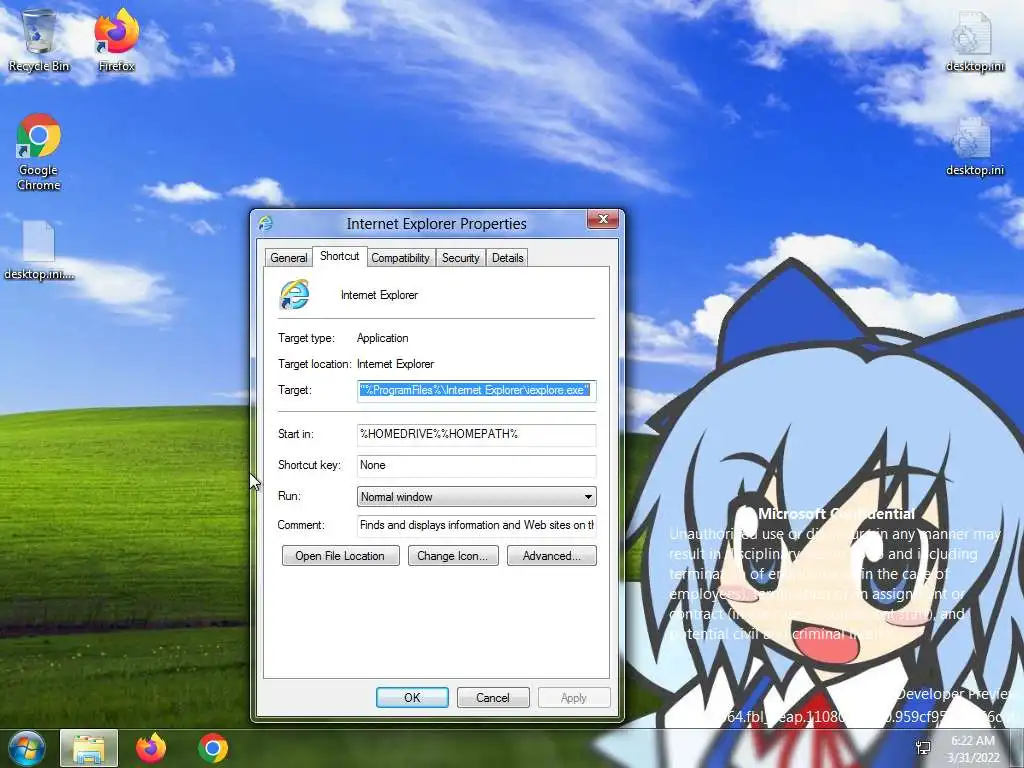This screenshot has height=768, width=1024.
Task: Click the Shortcut key field
Action: pos(476,466)
